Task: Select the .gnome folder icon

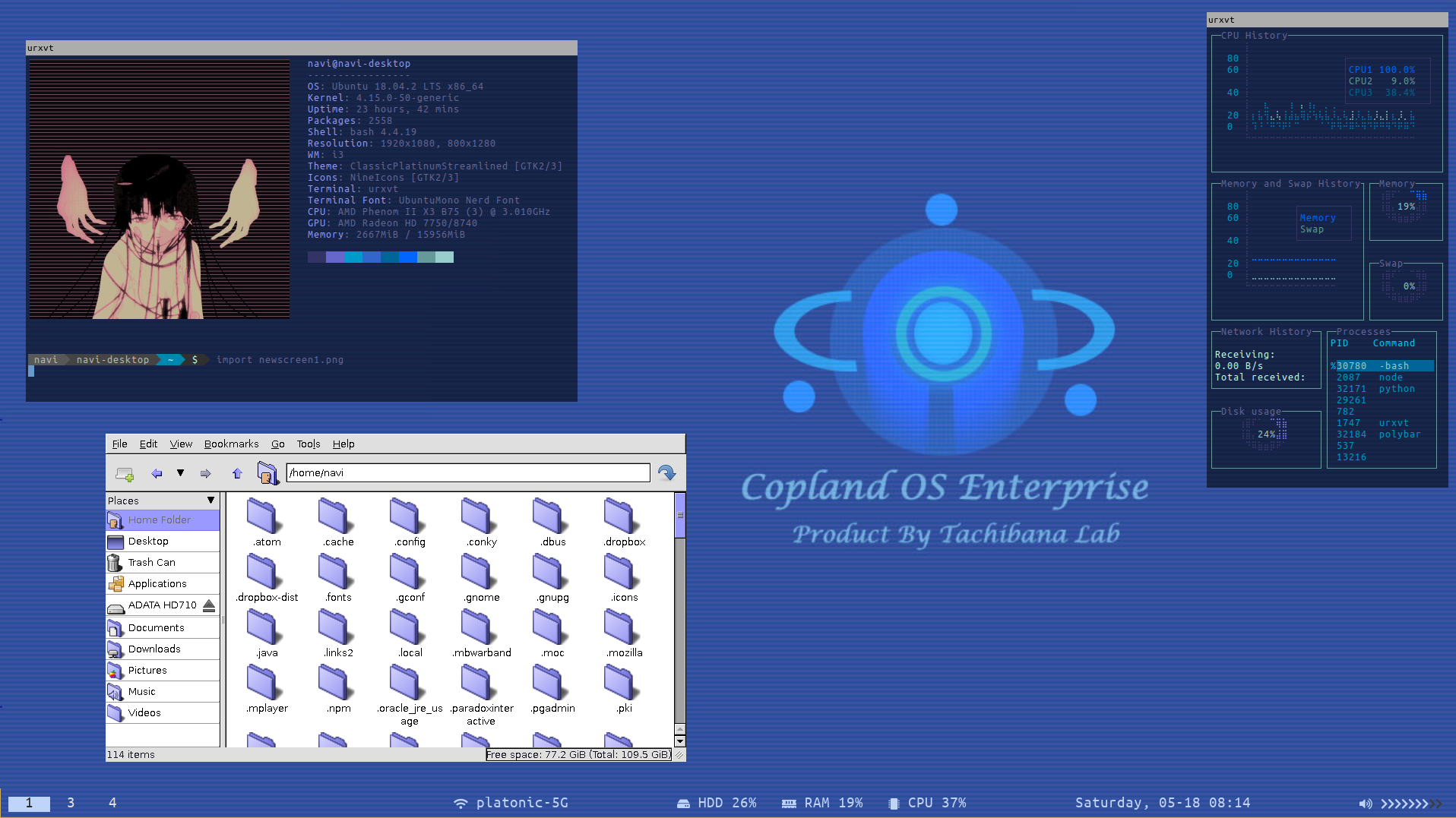Action: (x=480, y=571)
